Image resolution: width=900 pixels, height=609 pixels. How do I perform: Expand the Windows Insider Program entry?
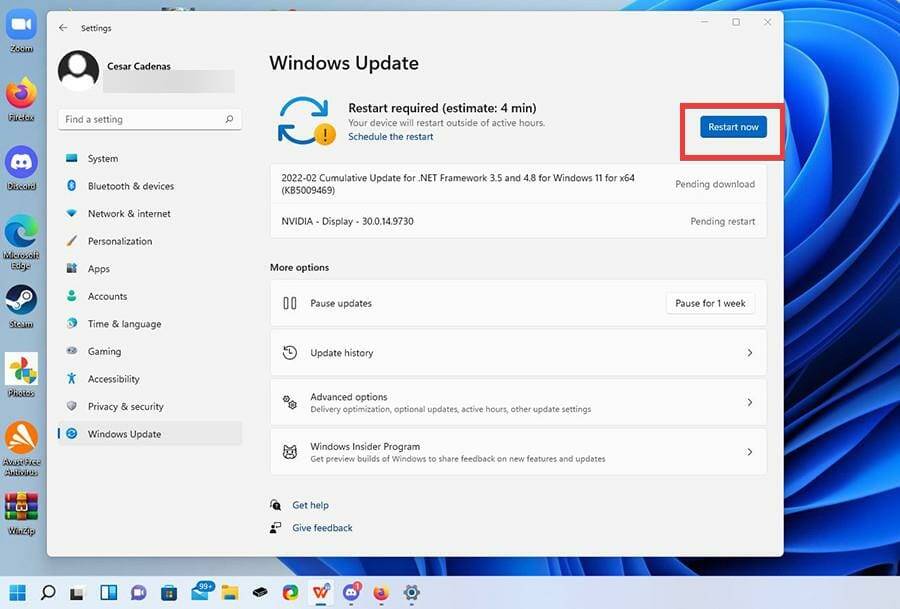click(518, 451)
